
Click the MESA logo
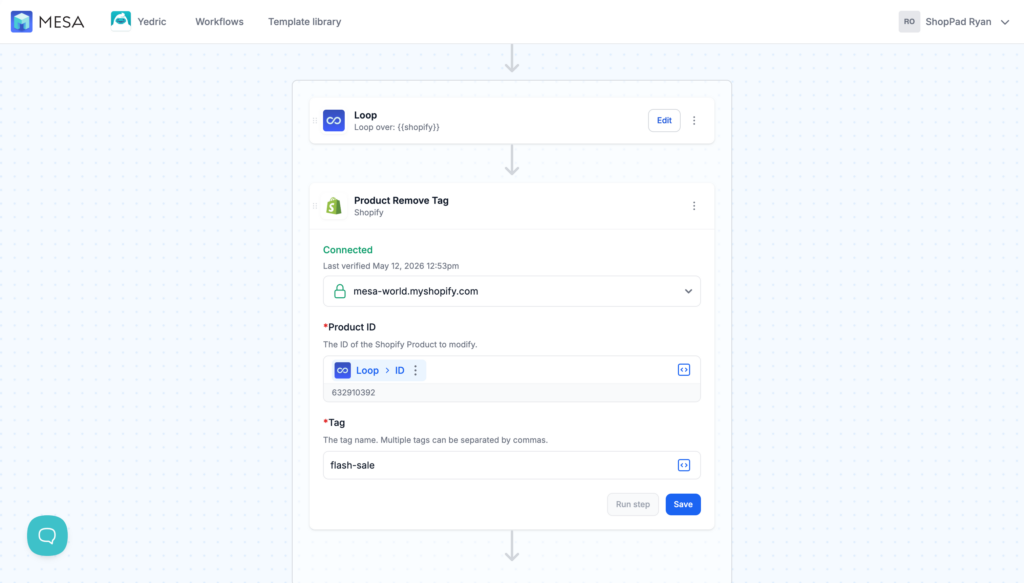point(48,22)
